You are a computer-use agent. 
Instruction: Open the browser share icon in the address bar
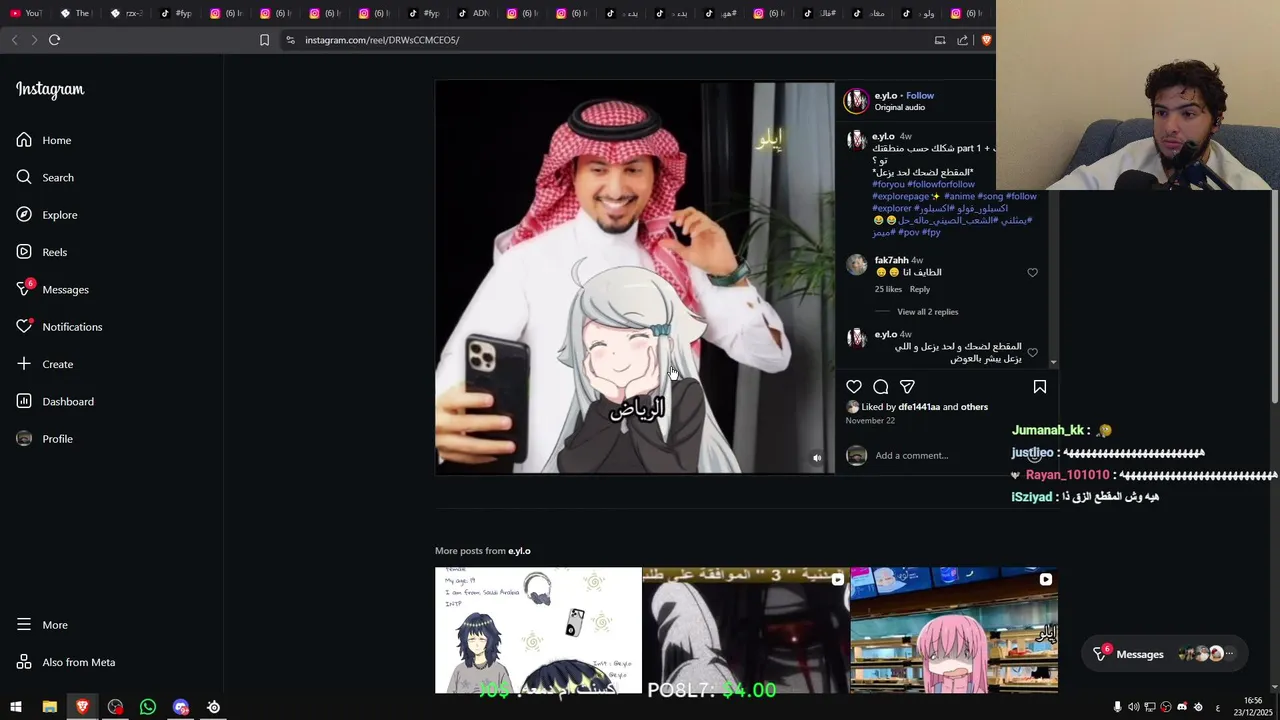click(962, 40)
